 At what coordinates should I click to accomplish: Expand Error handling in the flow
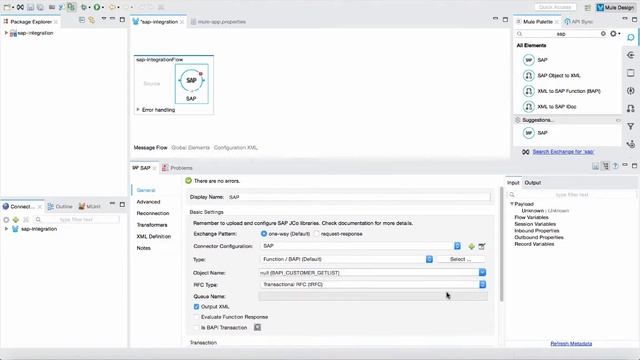pyautogui.click(x=138, y=110)
